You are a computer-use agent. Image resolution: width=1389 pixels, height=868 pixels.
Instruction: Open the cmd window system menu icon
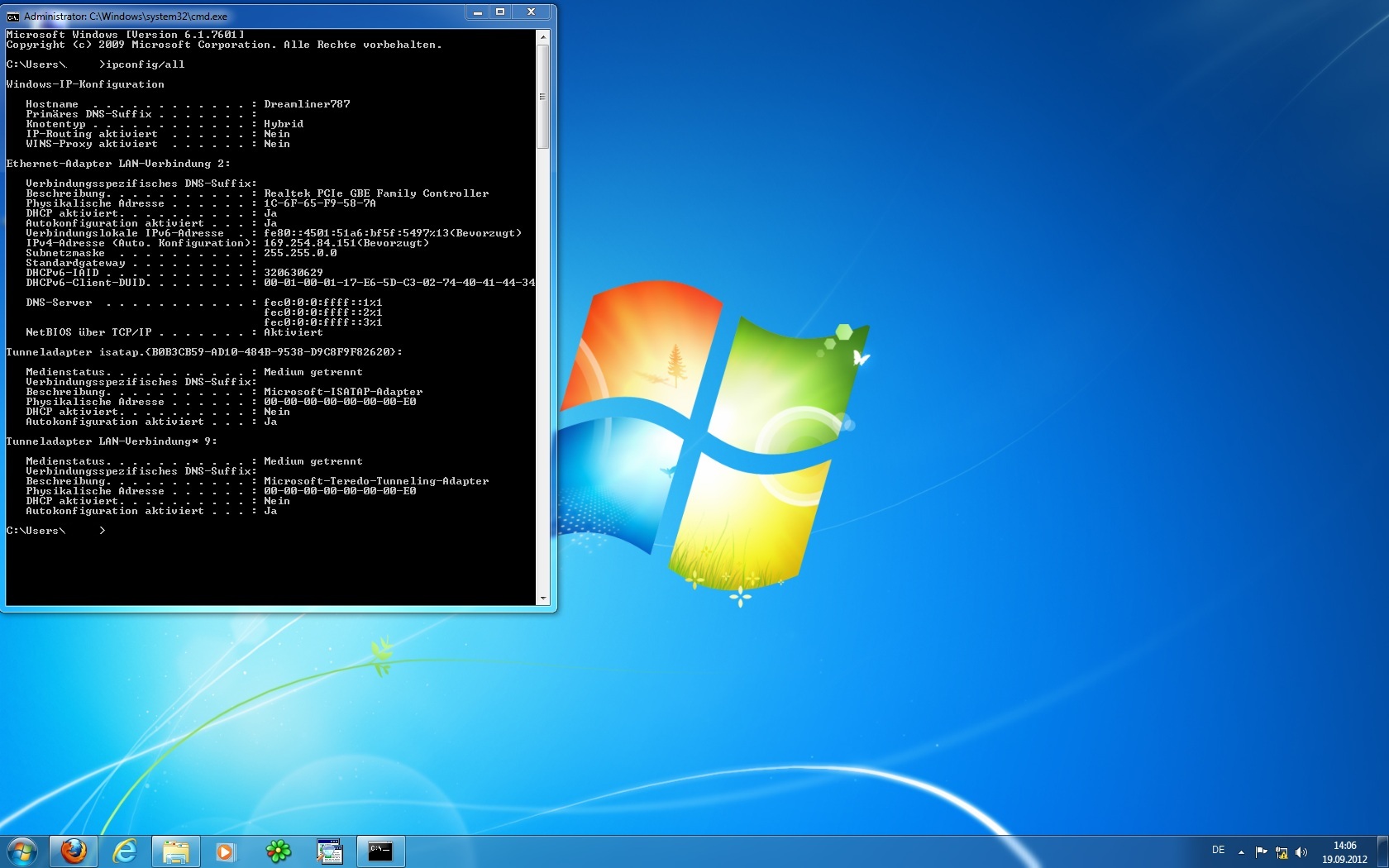click(x=13, y=16)
